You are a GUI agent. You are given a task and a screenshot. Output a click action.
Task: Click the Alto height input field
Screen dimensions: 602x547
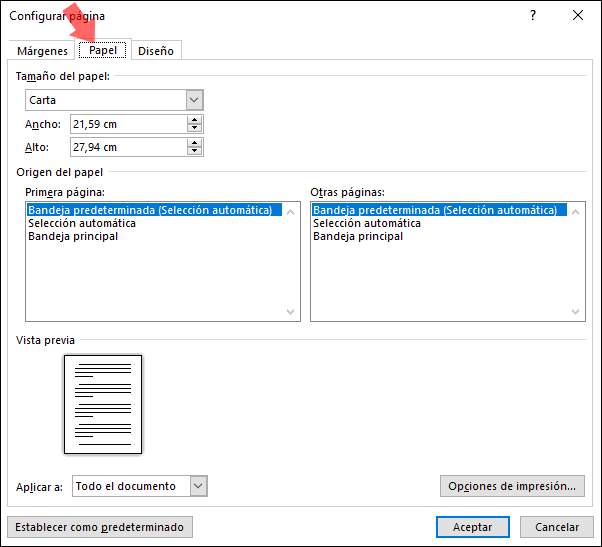[x=129, y=147]
